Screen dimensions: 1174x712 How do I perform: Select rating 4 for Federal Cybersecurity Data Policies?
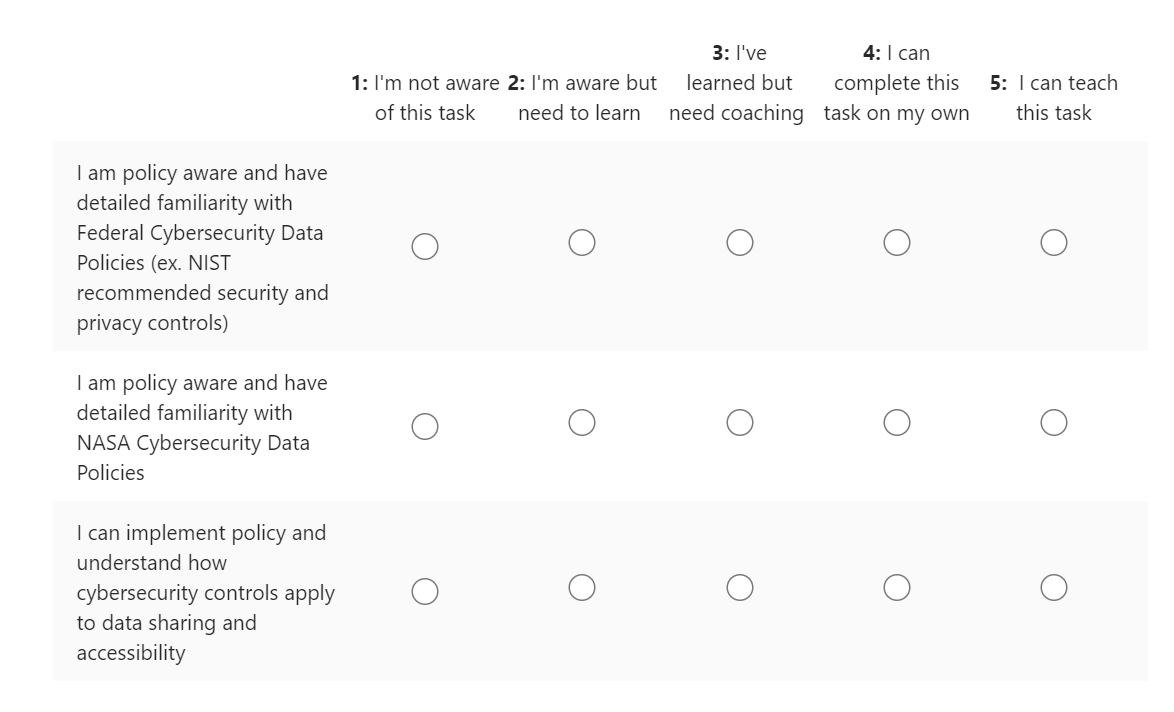897,243
